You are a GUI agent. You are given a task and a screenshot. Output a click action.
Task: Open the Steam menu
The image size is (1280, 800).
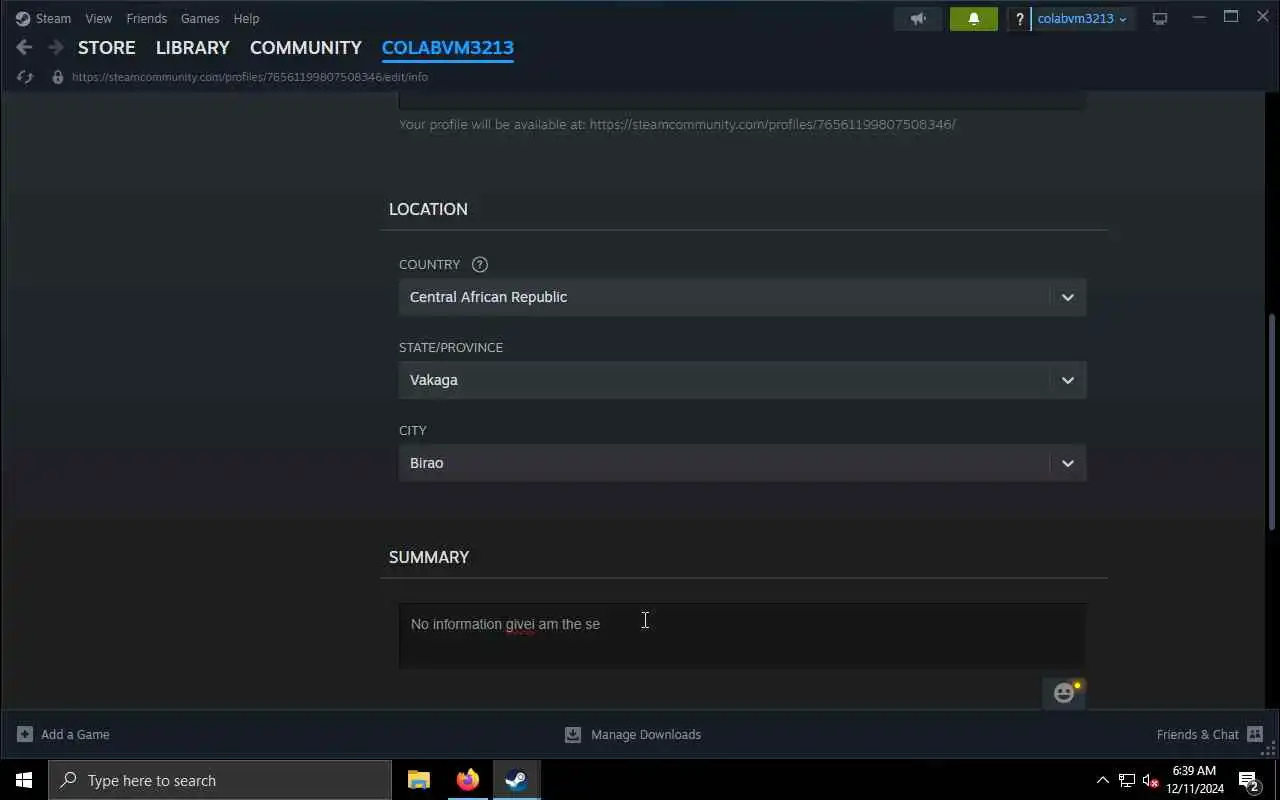(53, 18)
